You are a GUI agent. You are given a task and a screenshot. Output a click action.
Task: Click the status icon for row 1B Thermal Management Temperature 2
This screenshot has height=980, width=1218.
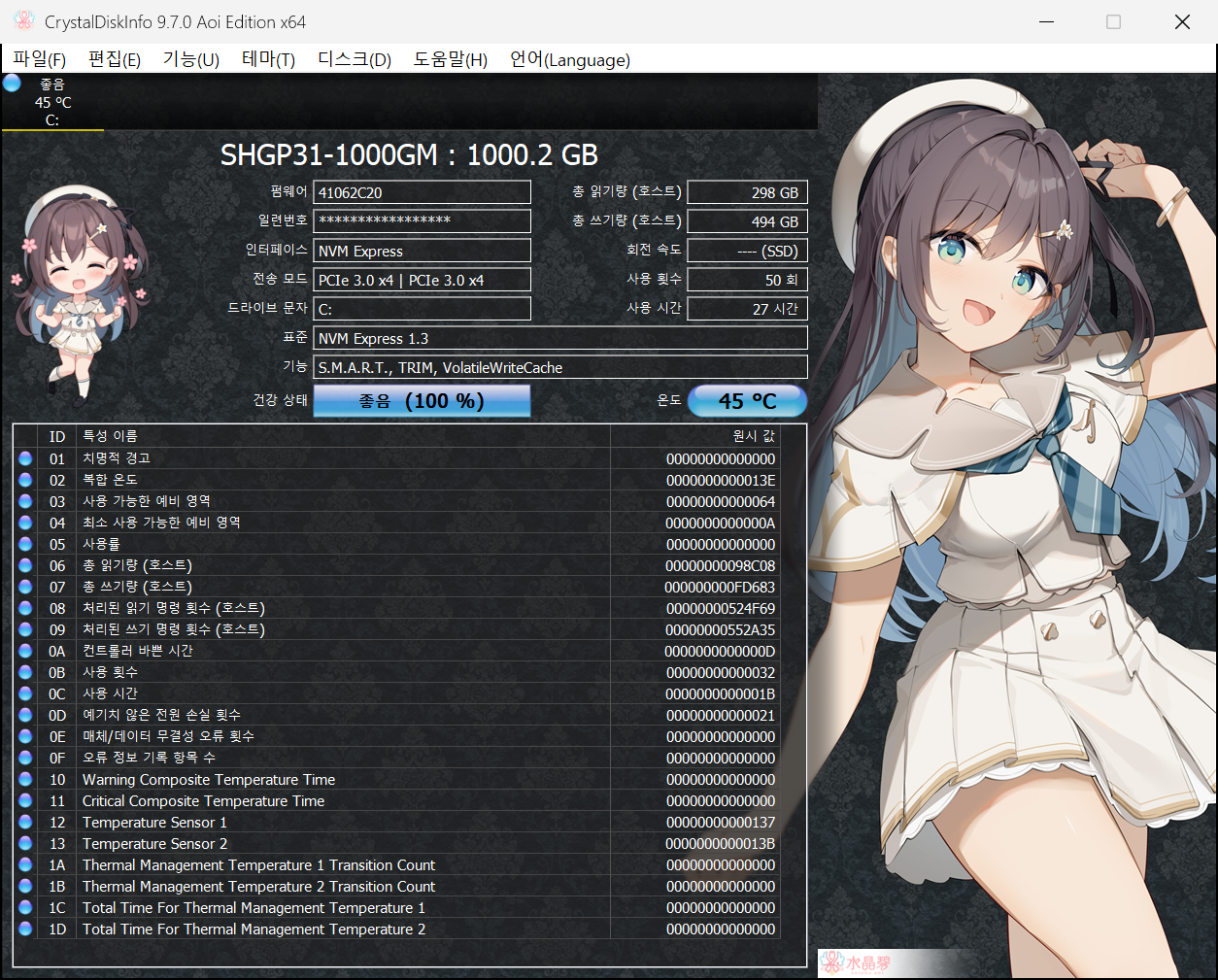point(25,886)
